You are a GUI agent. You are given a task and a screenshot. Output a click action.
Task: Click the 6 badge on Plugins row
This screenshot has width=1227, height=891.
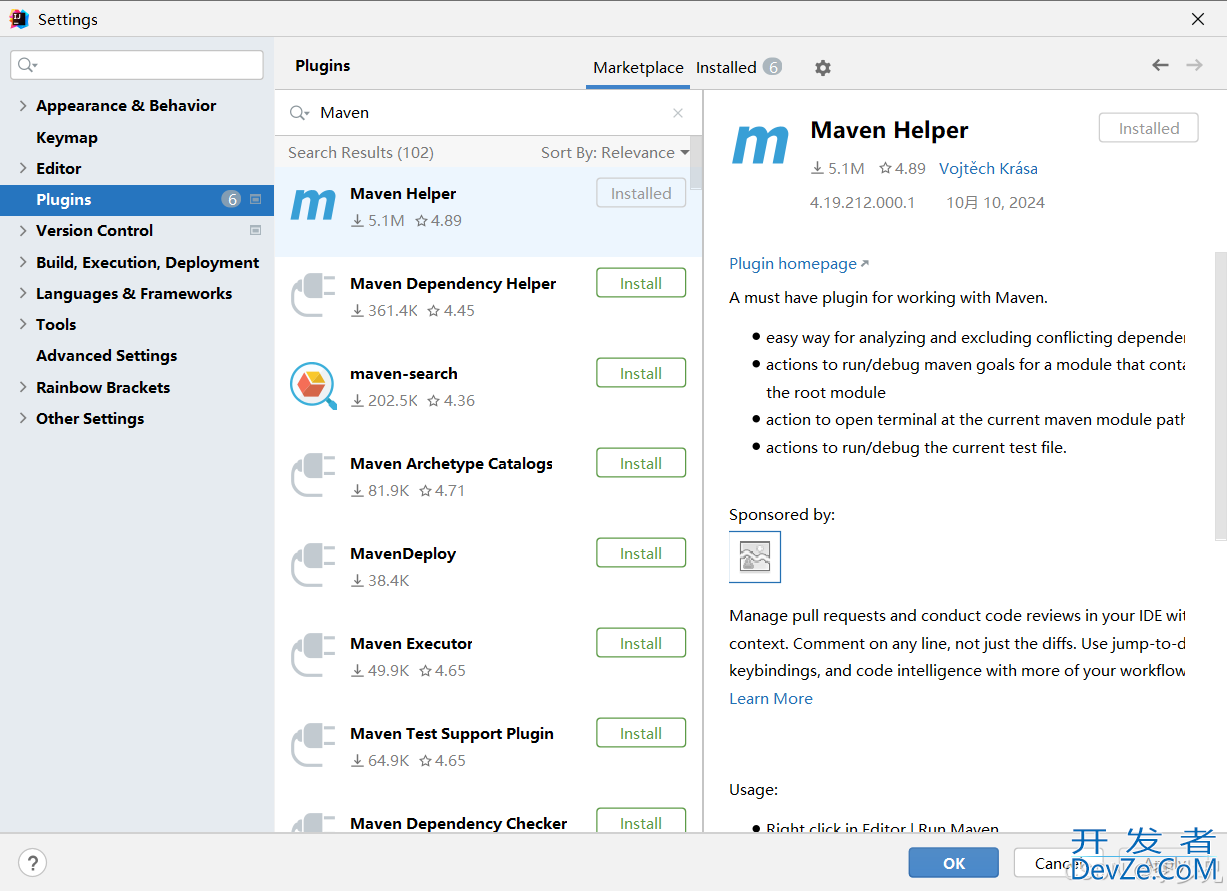232,199
